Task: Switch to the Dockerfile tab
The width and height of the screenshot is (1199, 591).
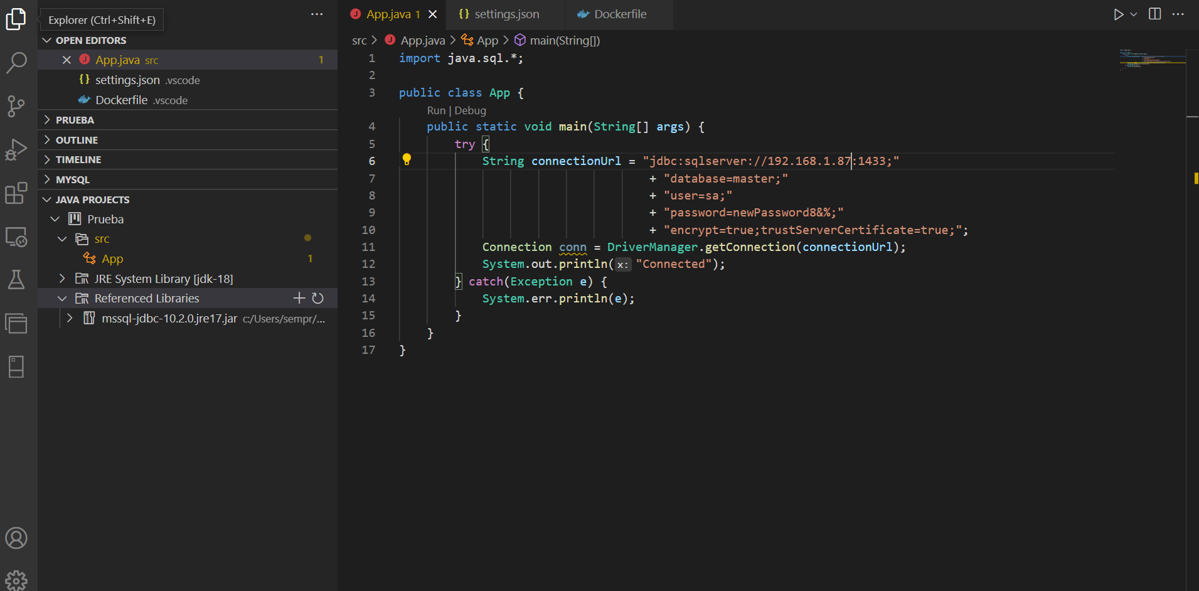Action: click(x=619, y=15)
